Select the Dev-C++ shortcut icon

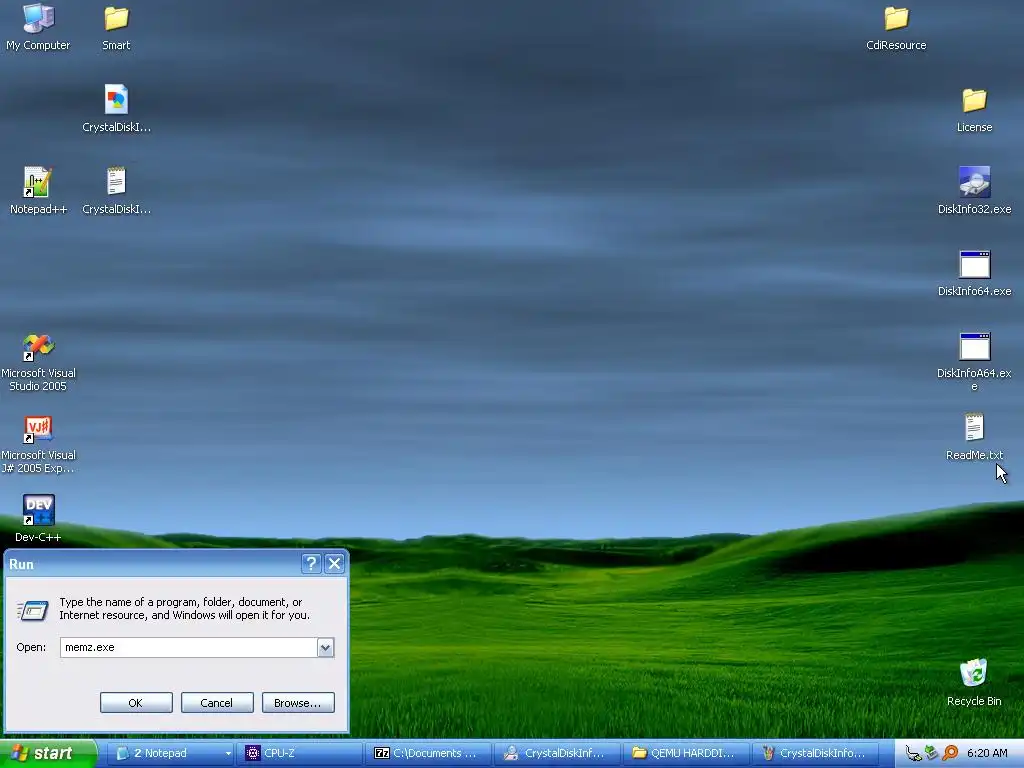point(39,519)
